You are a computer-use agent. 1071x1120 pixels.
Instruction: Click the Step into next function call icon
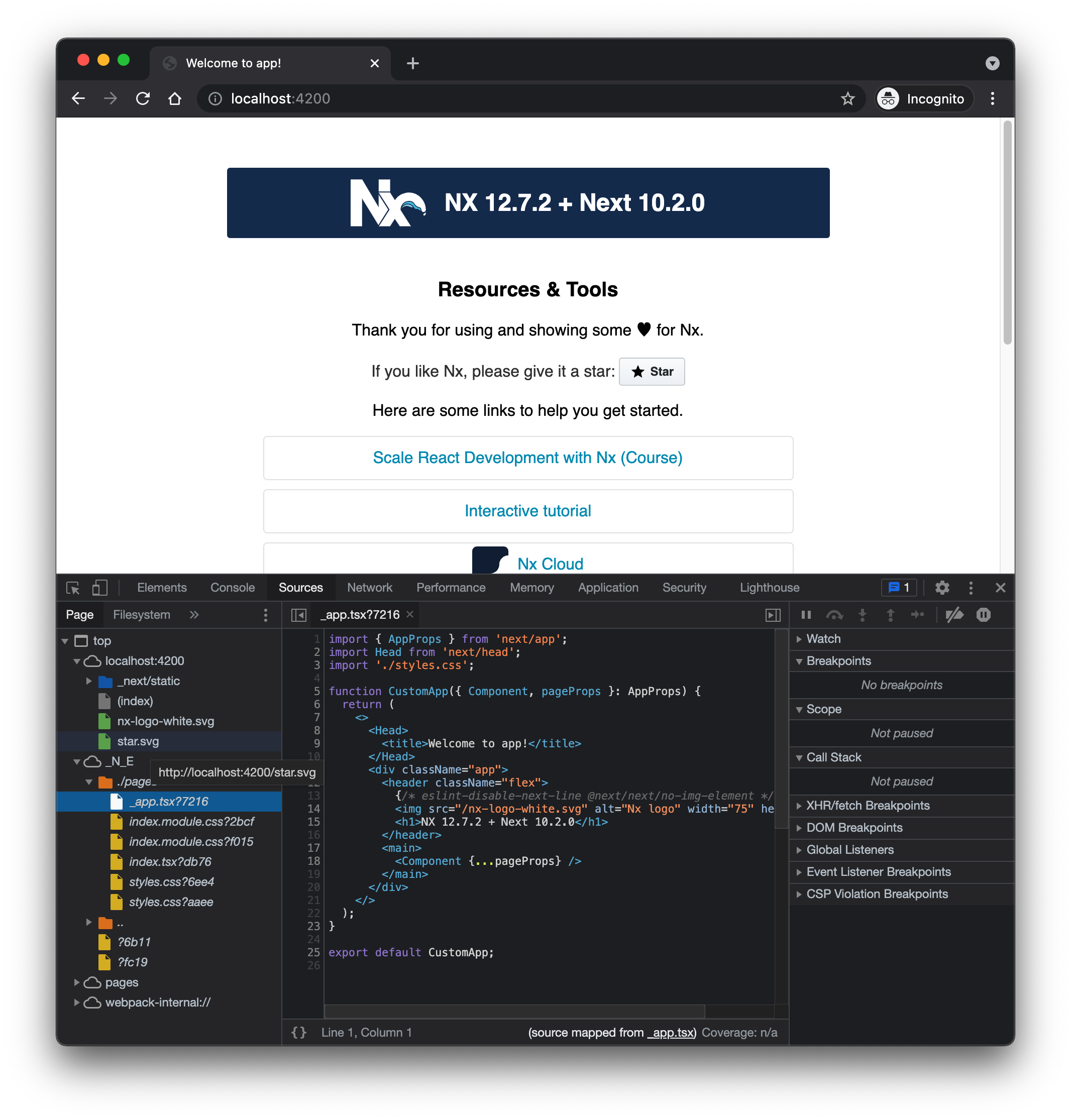coord(863,615)
